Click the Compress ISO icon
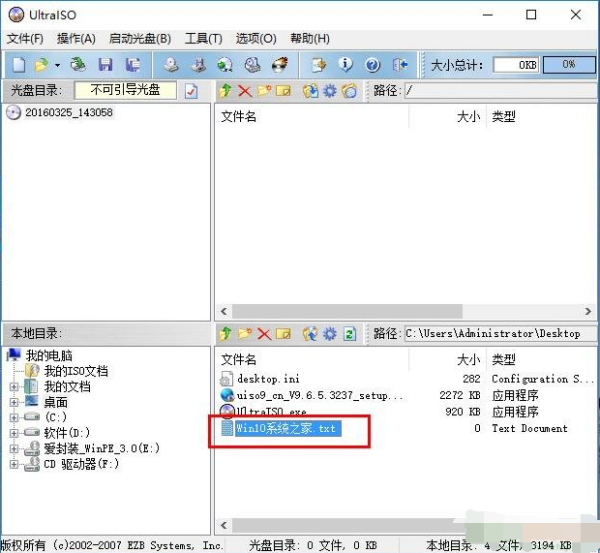600x553 pixels. click(x=198, y=65)
